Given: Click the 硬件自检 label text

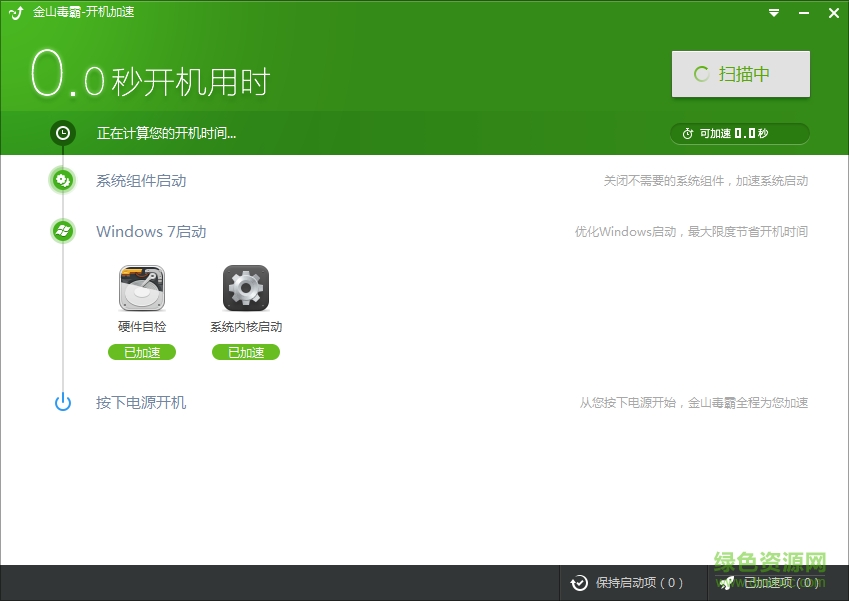Looking at the screenshot, I should (142, 326).
